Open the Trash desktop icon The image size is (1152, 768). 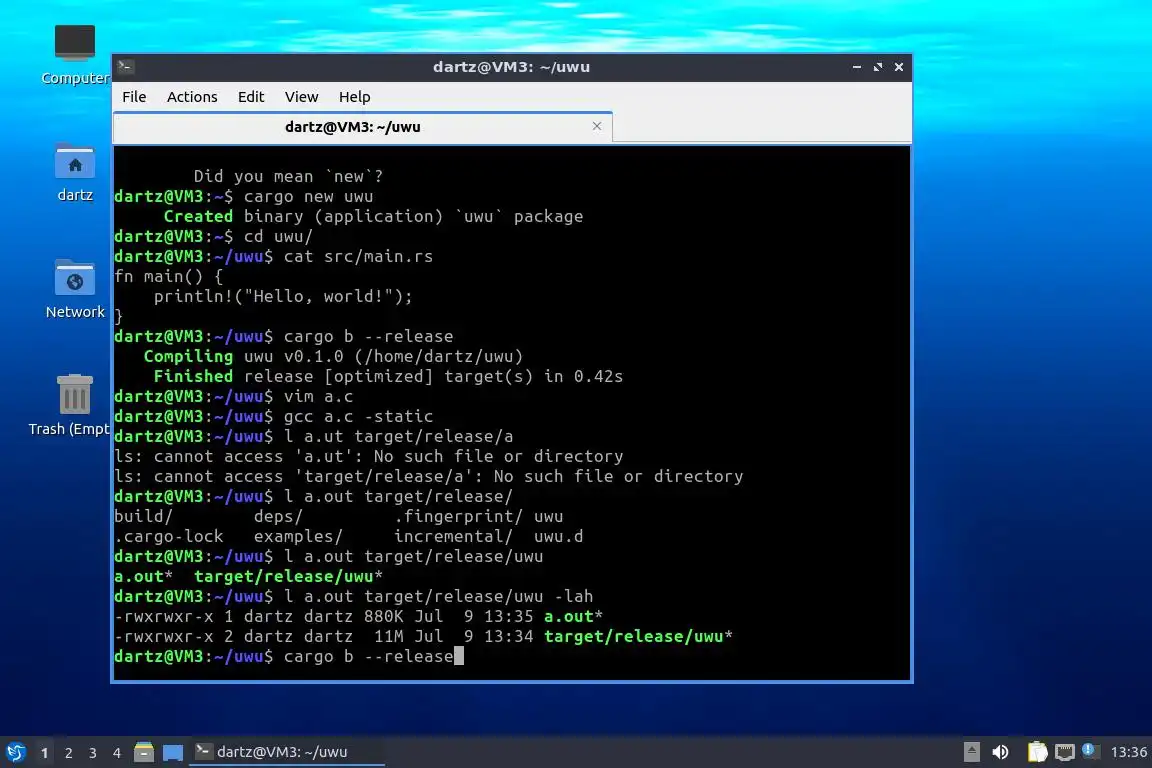73,404
